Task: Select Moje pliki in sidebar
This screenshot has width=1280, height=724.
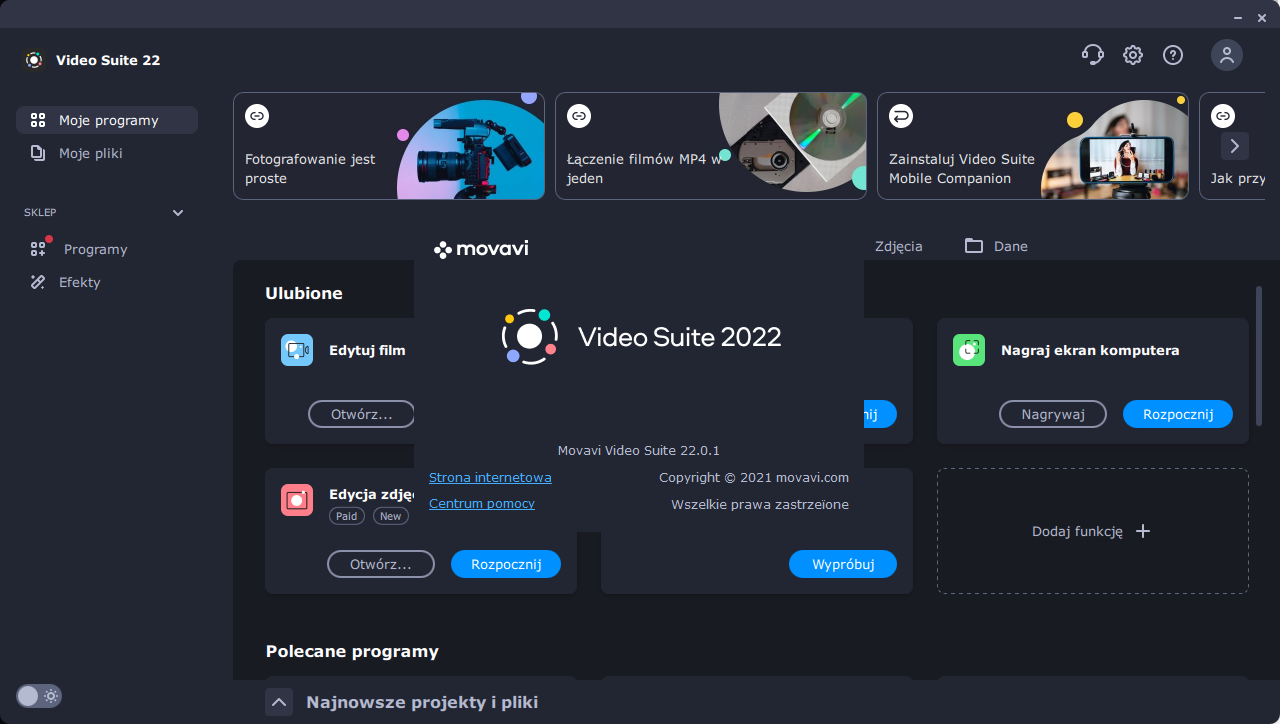Action: 107,153
